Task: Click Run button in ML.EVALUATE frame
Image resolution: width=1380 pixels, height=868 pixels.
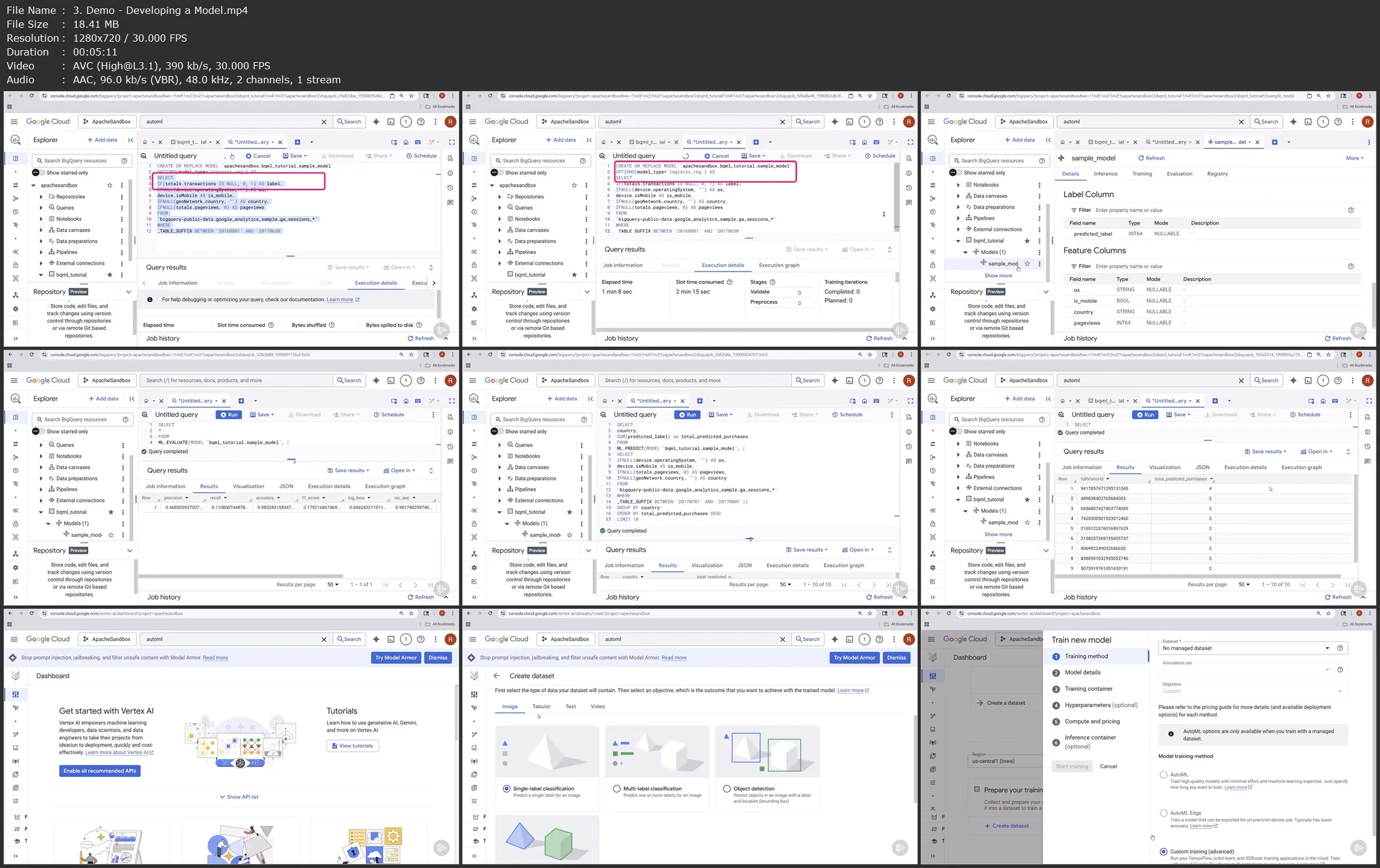Action: pos(229,415)
